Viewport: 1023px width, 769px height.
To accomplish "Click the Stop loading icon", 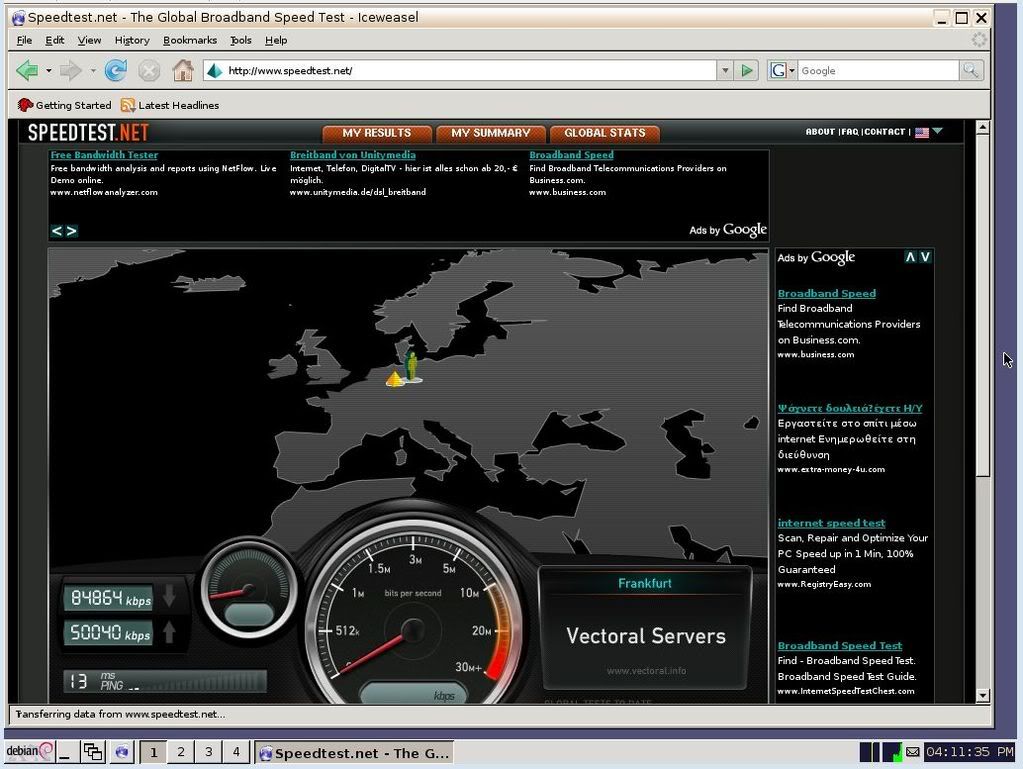I will [x=149, y=70].
